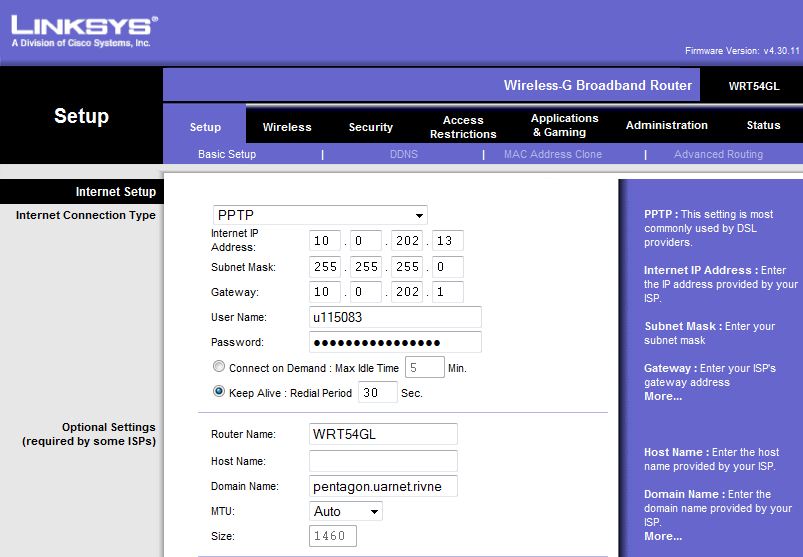
Task: Open the PPTP connection type dropdown
Action: pyautogui.click(x=320, y=215)
